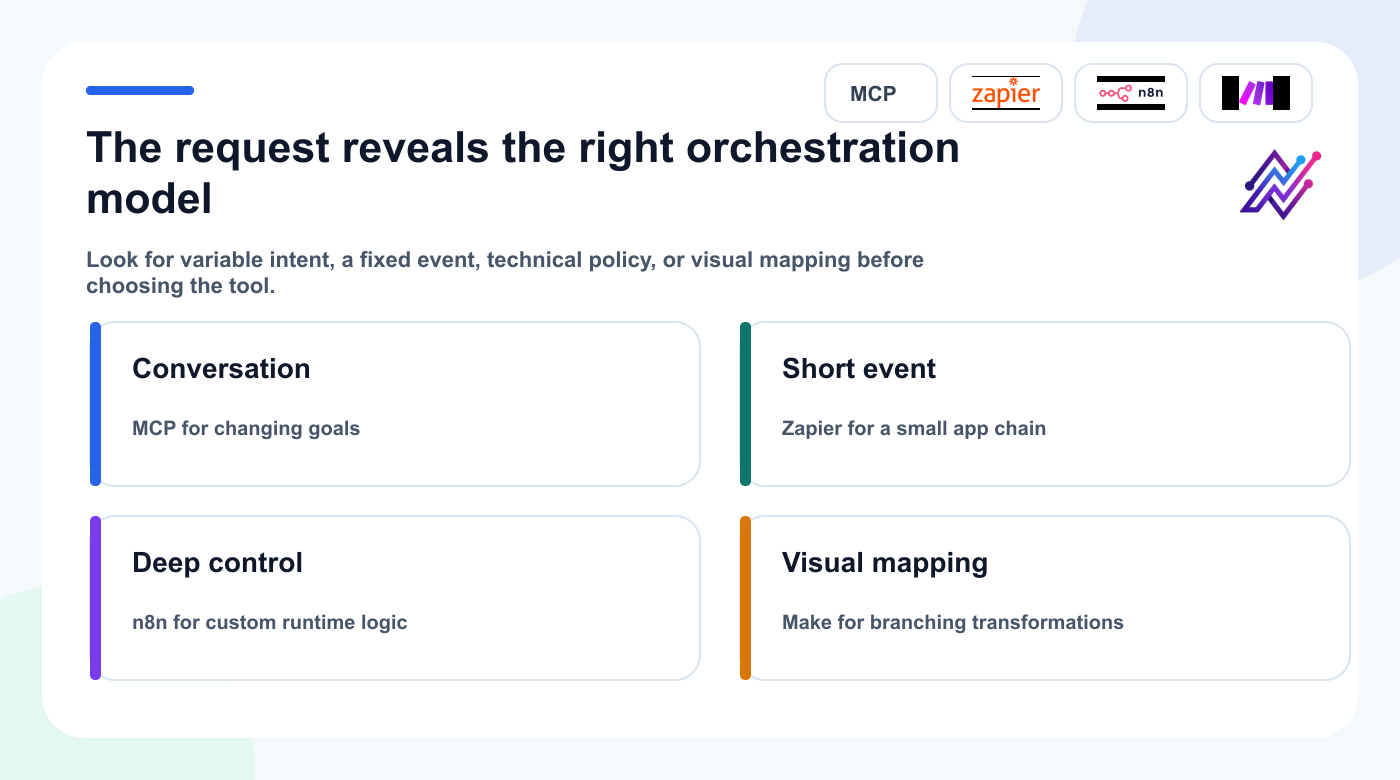
Task: Click the Make logo chip
Action: point(1255,93)
